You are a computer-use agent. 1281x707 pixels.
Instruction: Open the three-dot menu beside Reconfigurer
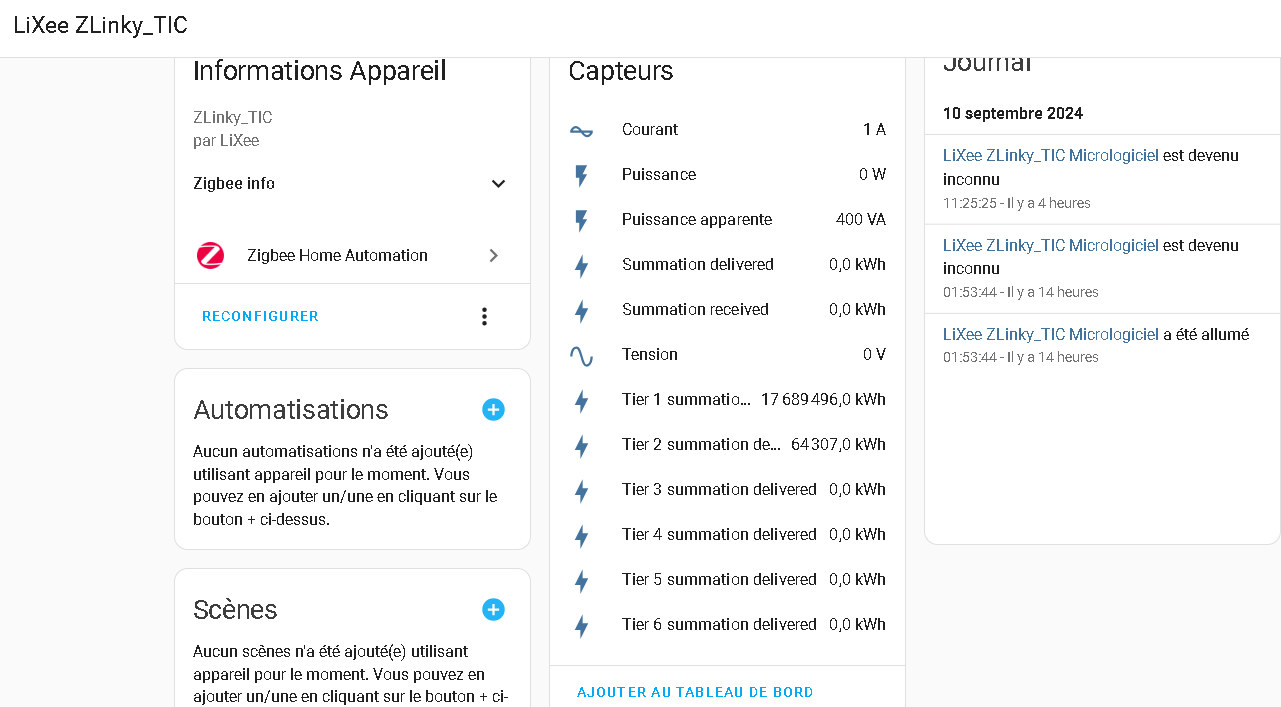click(484, 316)
